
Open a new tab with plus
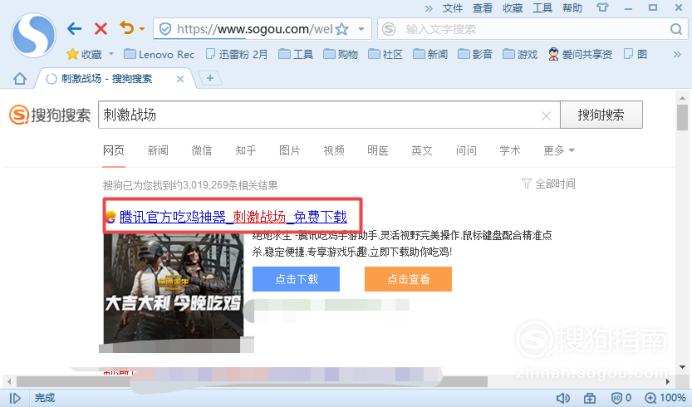click(x=210, y=79)
